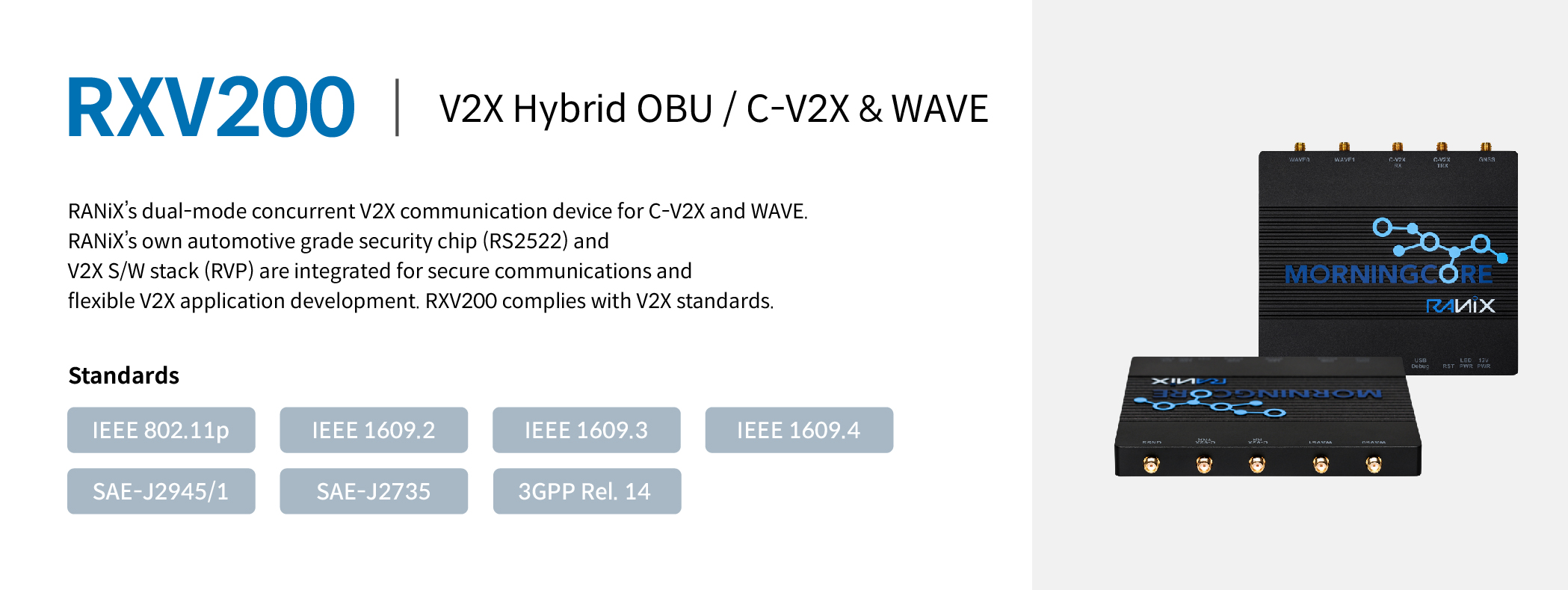The width and height of the screenshot is (1568, 590).
Task: Click the Standards section heading
Action: 123,375
